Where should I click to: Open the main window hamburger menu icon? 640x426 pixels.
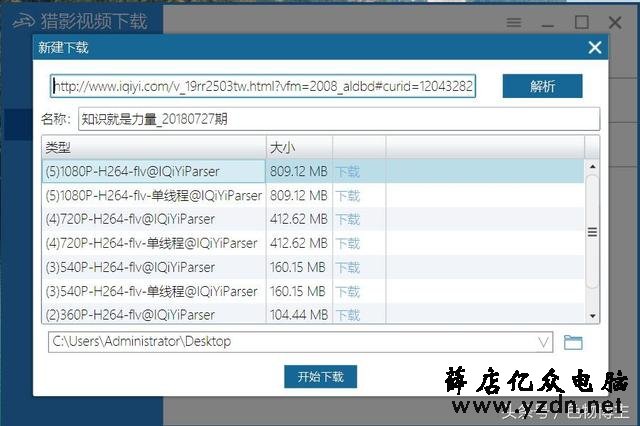pyautogui.click(x=513, y=22)
